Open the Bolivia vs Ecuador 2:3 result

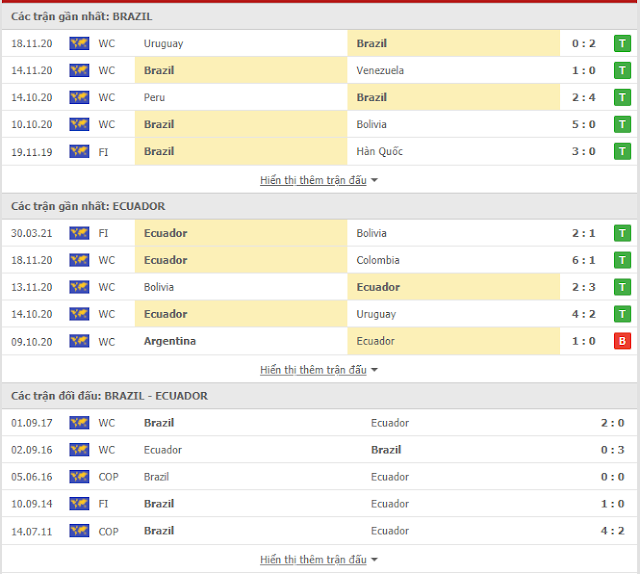tap(320, 287)
